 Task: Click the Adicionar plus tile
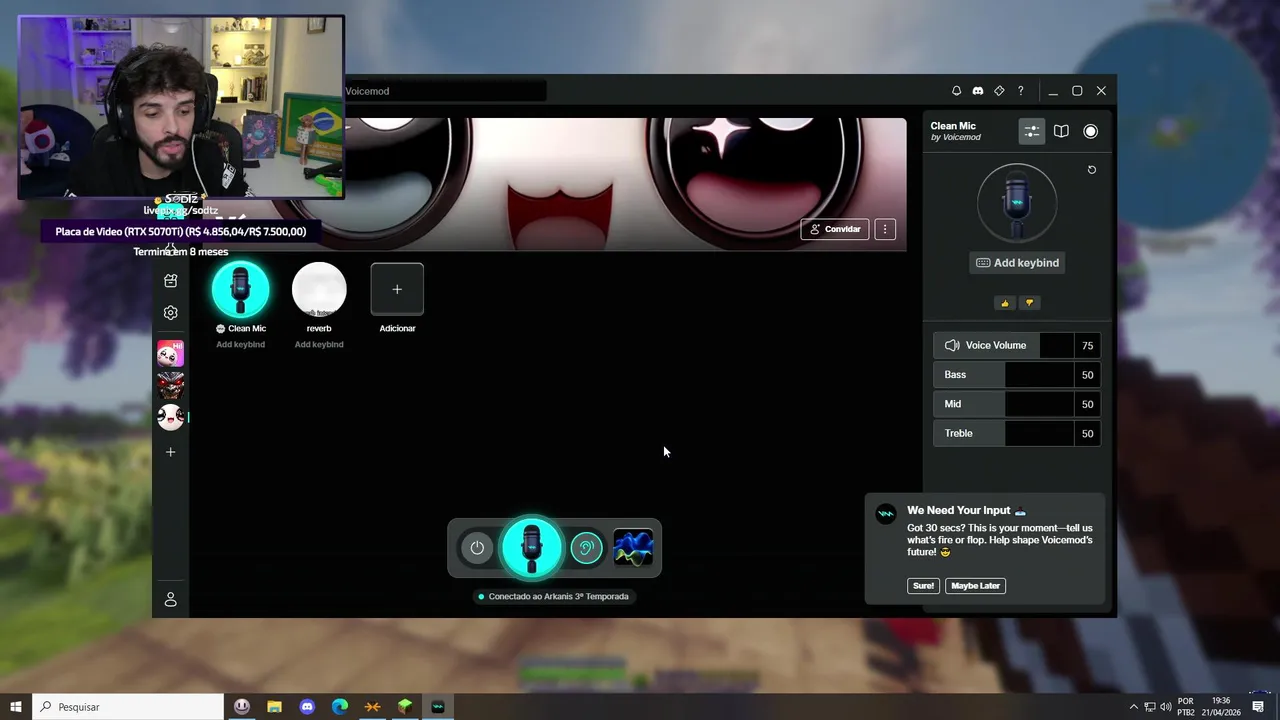coord(397,289)
